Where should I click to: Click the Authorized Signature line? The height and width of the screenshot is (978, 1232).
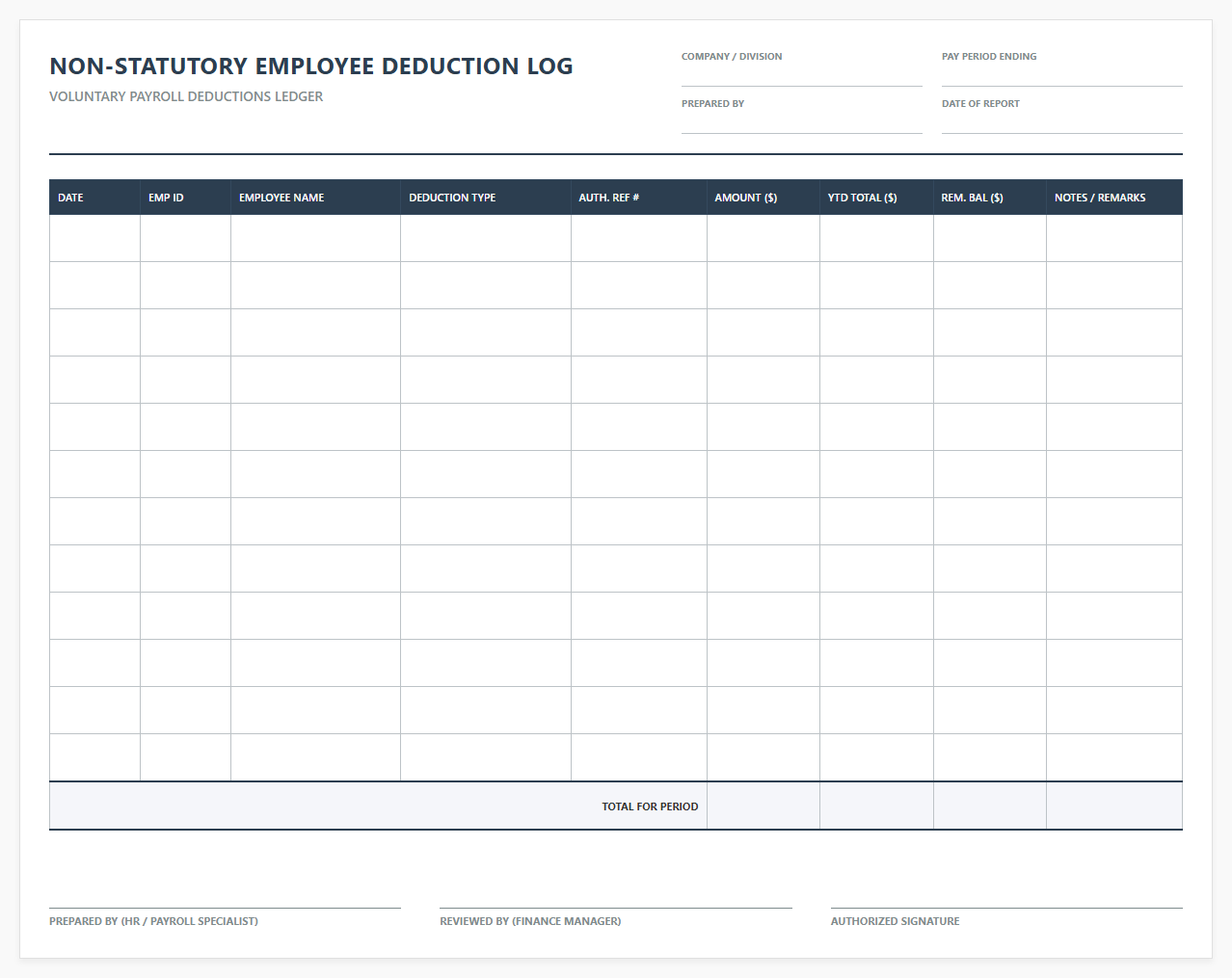tap(1006, 908)
